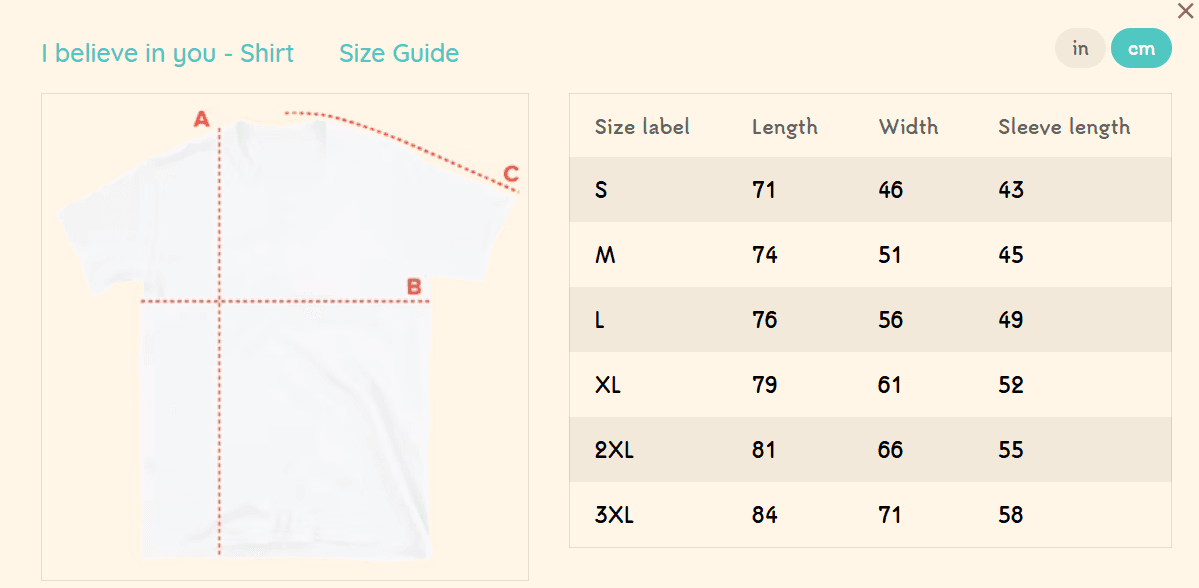The height and width of the screenshot is (588, 1199).
Task: Select the M size row label
Action: point(605,255)
